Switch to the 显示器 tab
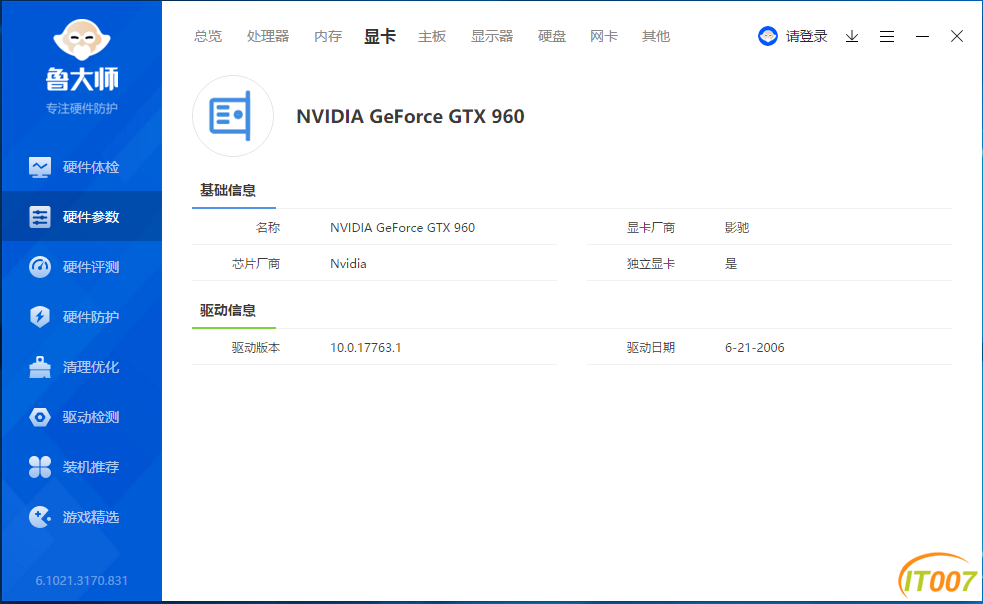 click(492, 36)
